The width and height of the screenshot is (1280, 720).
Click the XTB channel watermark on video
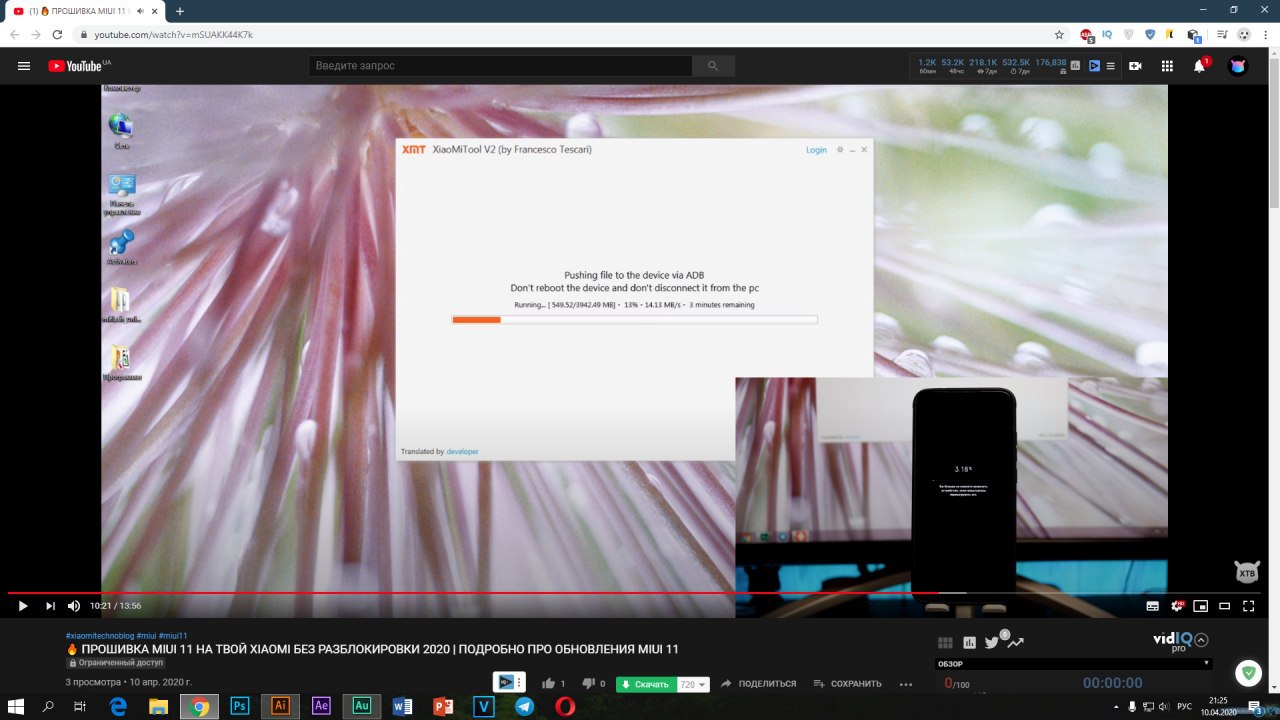(x=1247, y=572)
